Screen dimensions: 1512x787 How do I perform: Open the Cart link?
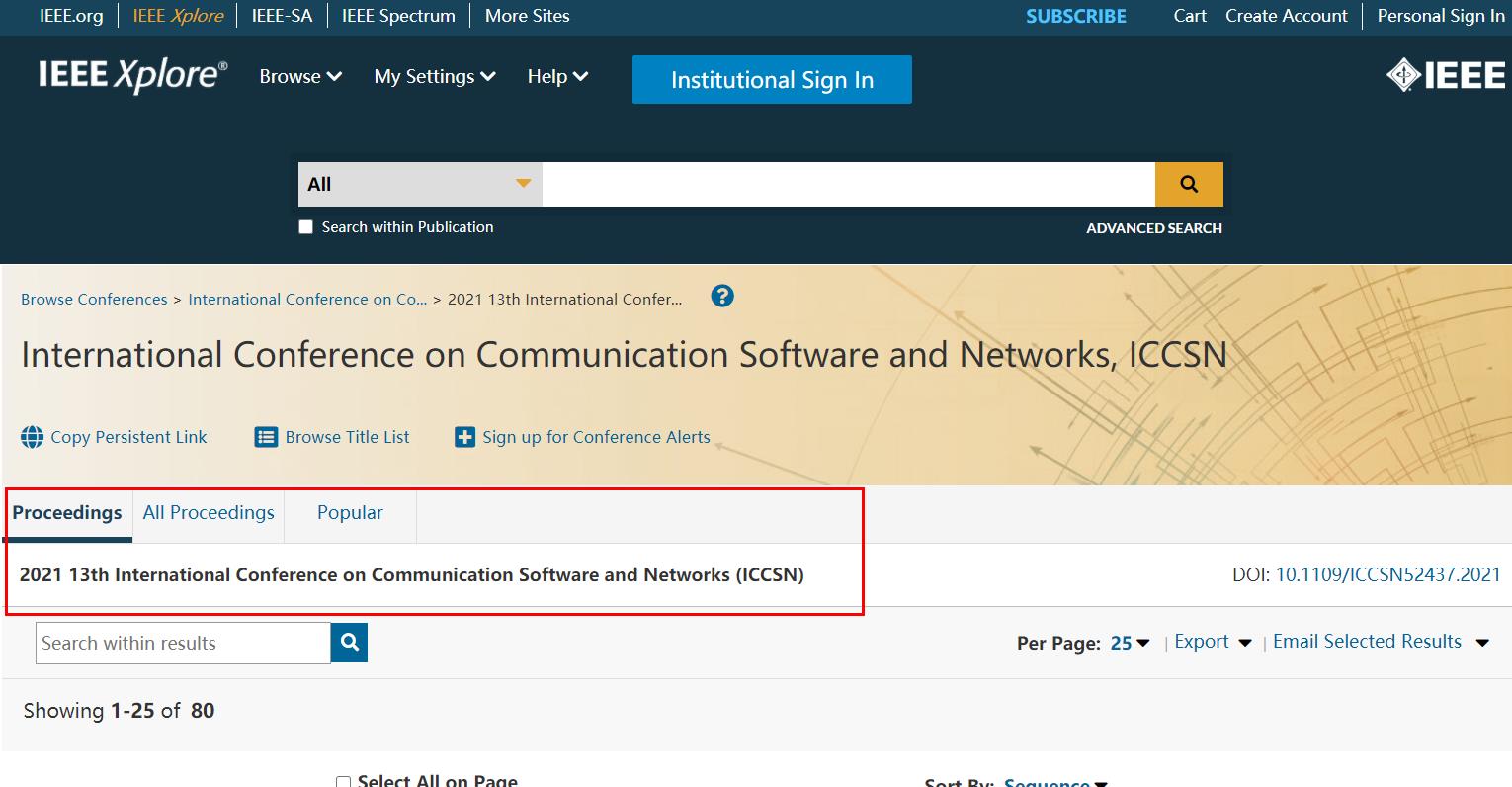pyautogui.click(x=1190, y=16)
